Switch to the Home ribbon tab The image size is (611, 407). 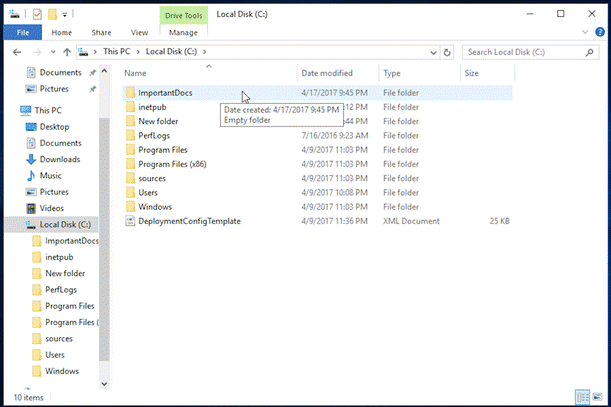tap(62, 33)
